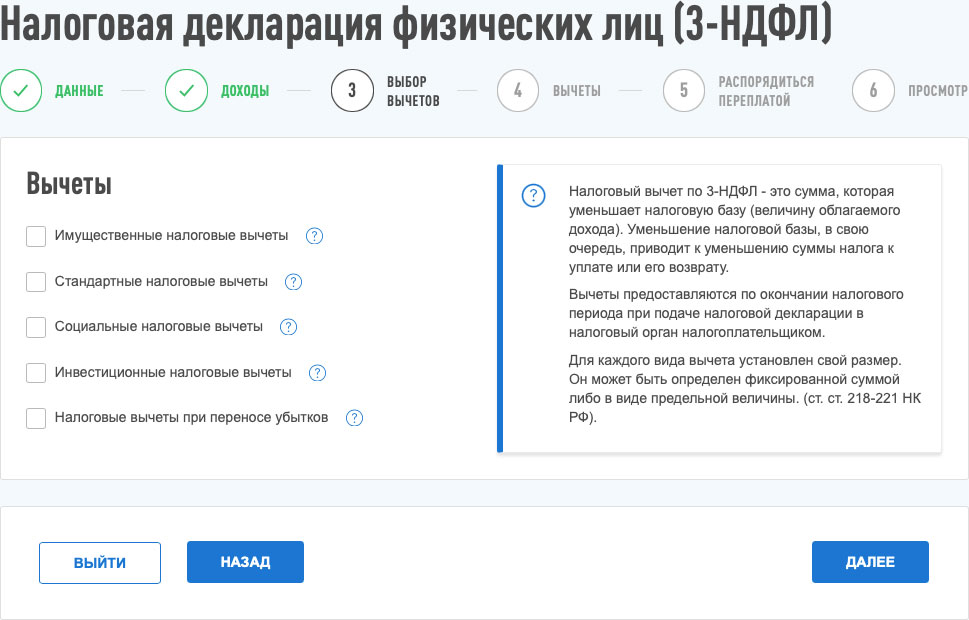Enable Имущественные налоговые вычеты checkbox
The height and width of the screenshot is (620, 969).
(36, 236)
